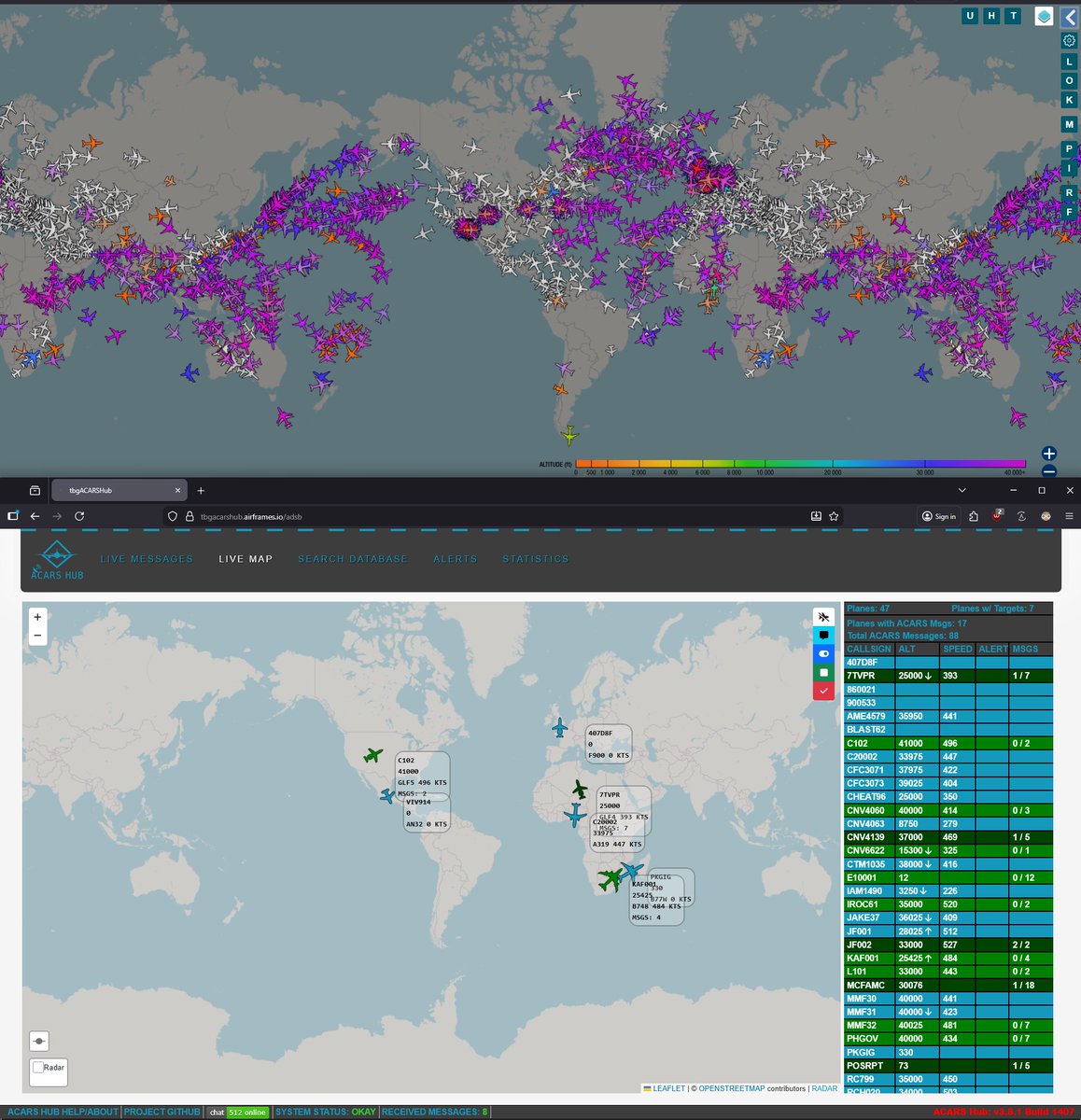Image resolution: width=1081 pixels, height=1120 pixels.
Task: Sort table by ALT column header
Action: (x=917, y=649)
